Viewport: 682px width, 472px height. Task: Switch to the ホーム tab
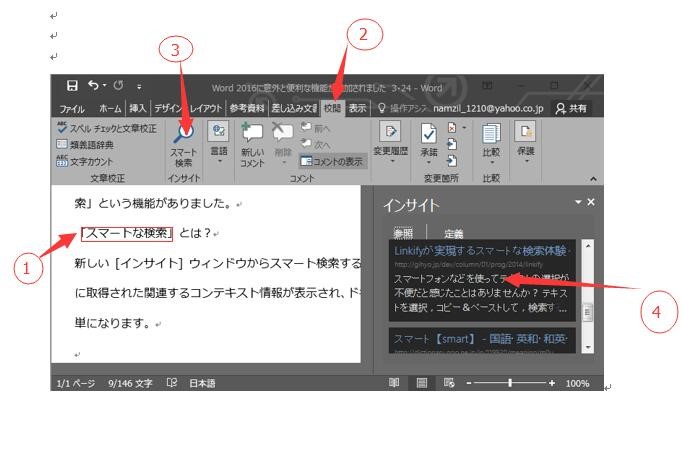110,108
